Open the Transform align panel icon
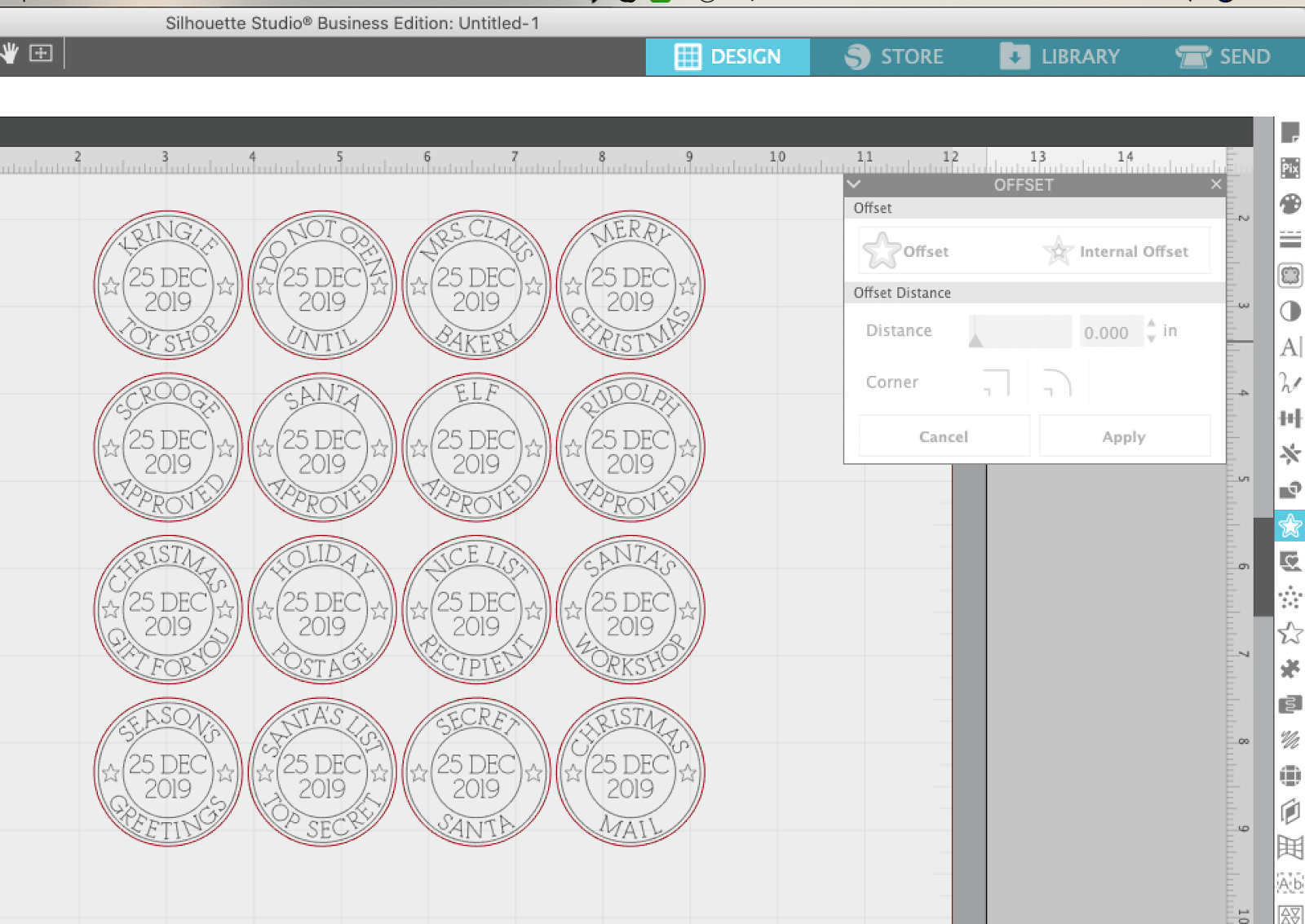This screenshot has width=1305, height=924. pos(1290,418)
